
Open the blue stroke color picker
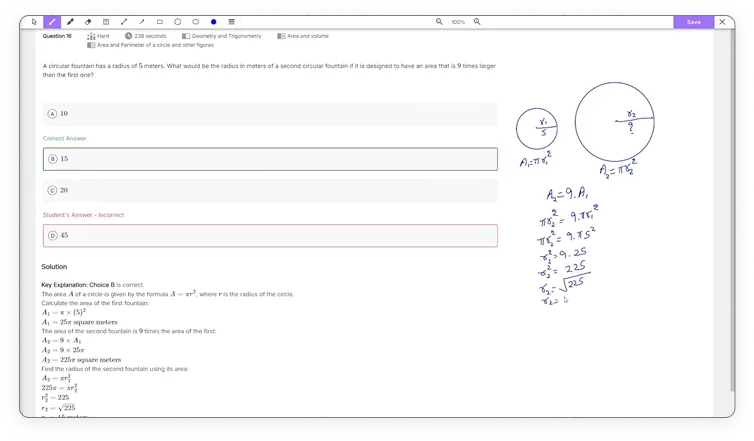click(214, 22)
